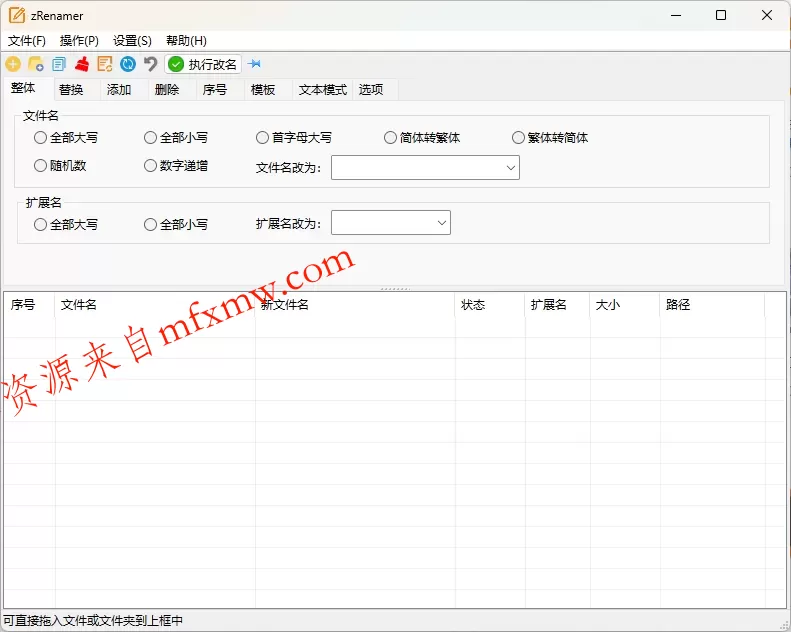Click the blue refresh icon

(128, 64)
